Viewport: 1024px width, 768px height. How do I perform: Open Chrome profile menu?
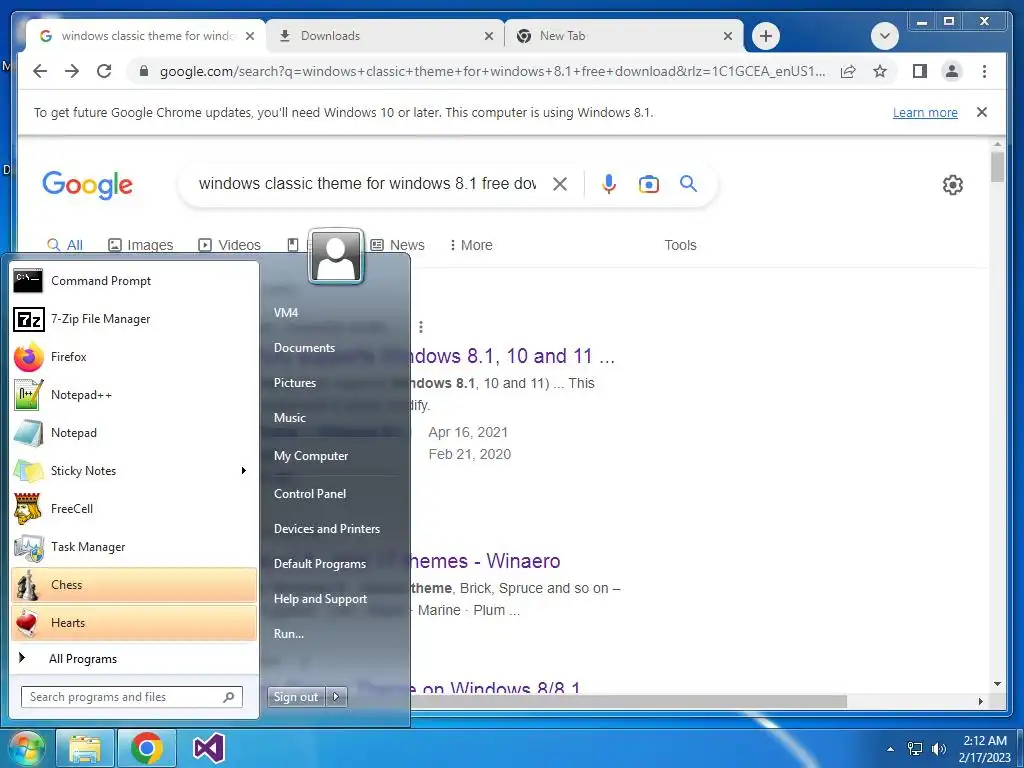point(952,71)
